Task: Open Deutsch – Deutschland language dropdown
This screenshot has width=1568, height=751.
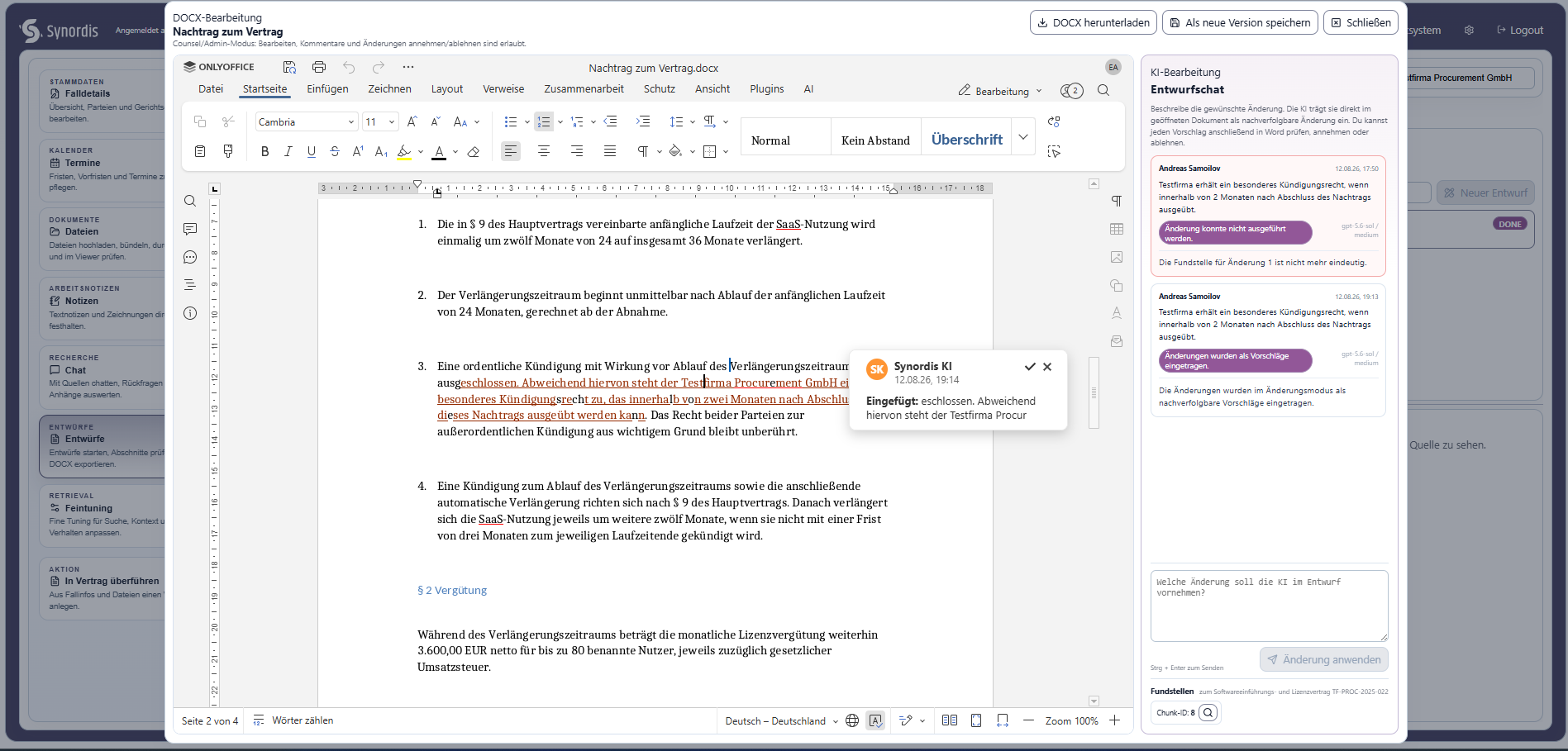Action: pyautogui.click(x=781, y=720)
